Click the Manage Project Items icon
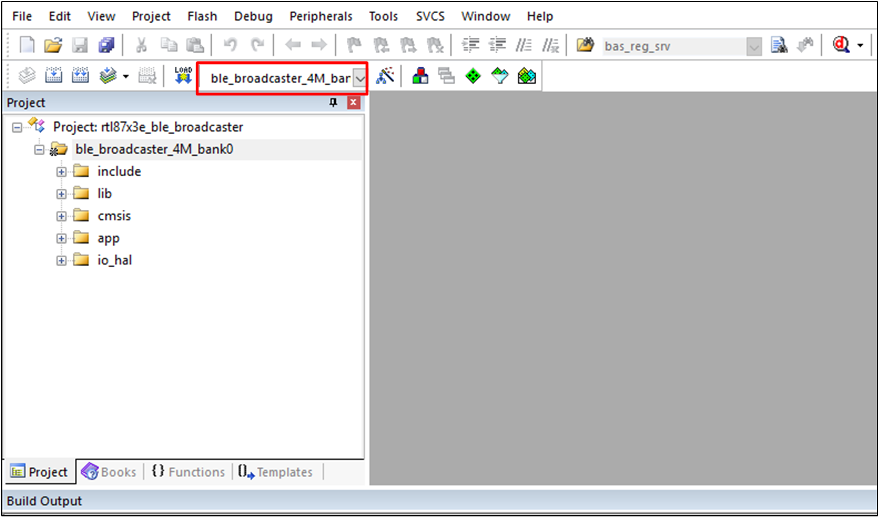 420,77
